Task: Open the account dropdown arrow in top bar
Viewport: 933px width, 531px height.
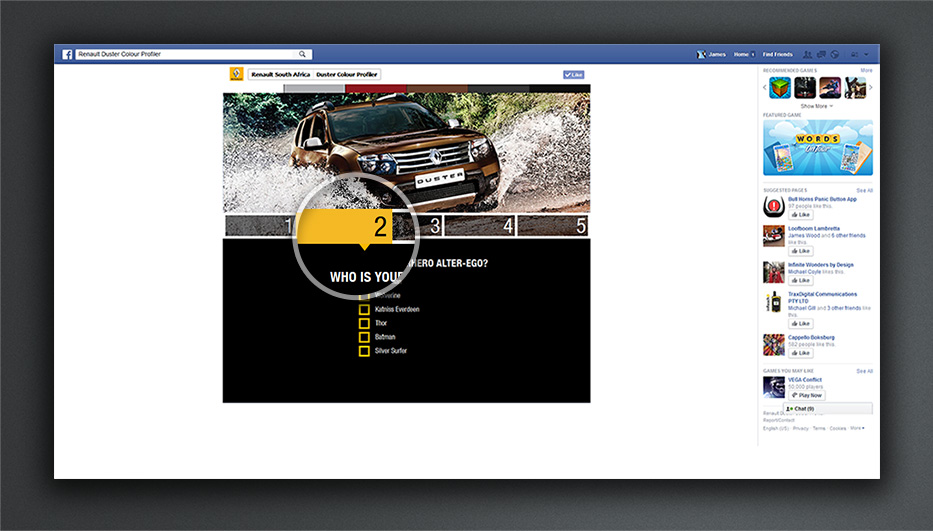Action: click(866, 54)
